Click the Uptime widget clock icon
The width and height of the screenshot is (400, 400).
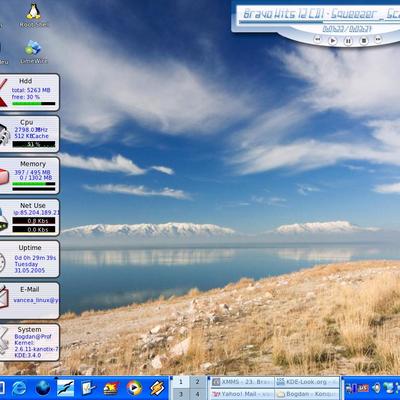coord(3,262)
